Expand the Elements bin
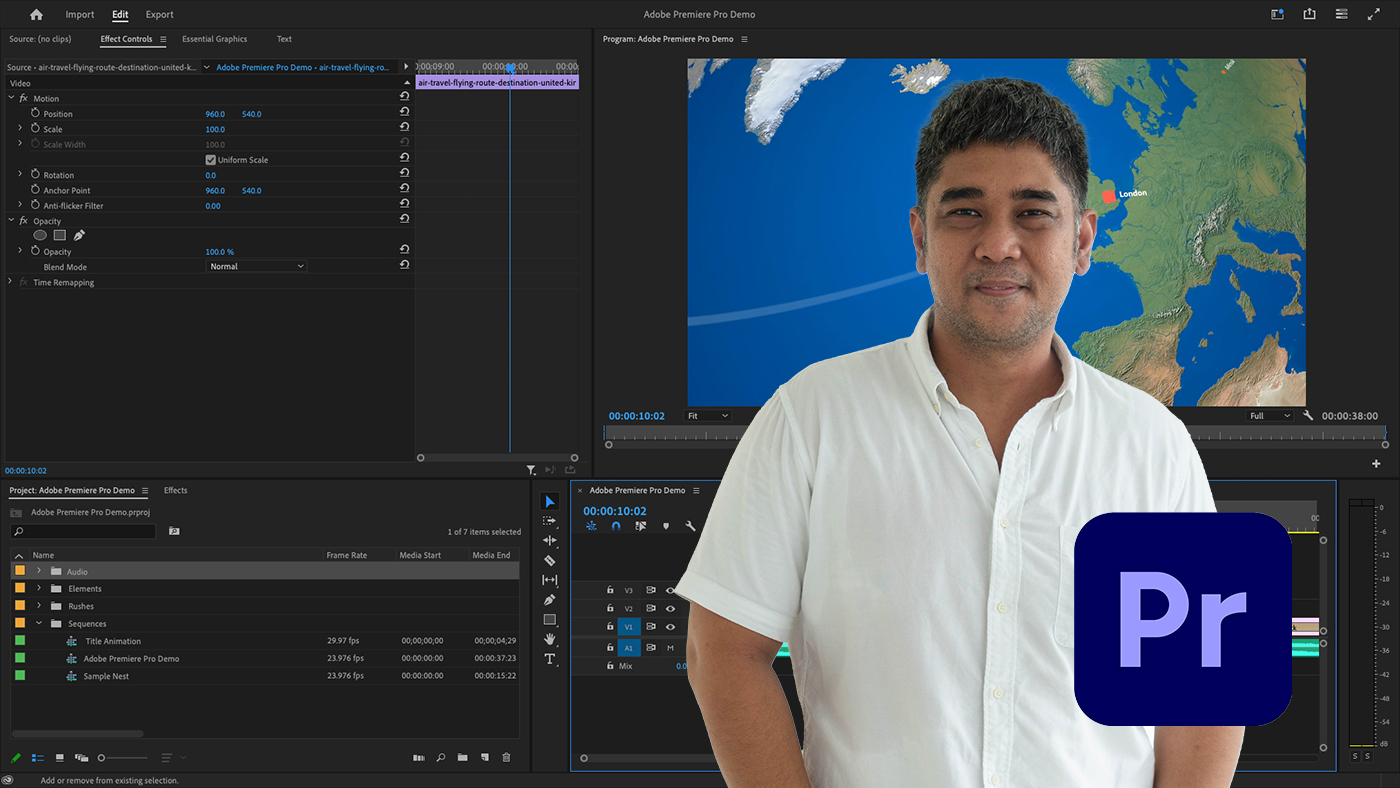The image size is (1400, 788). 39,589
